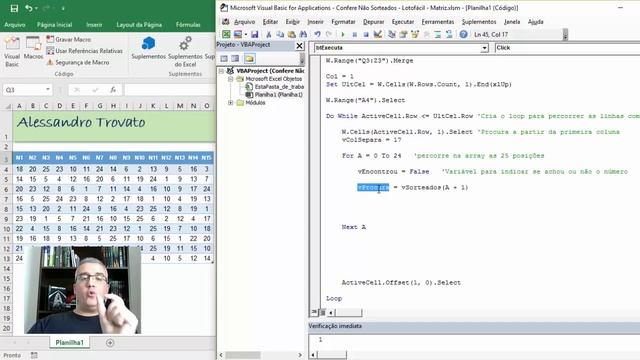Collapse the VBAProject root tree node
The height and width of the screenshot is (360, 640).
tap(221, 71)
